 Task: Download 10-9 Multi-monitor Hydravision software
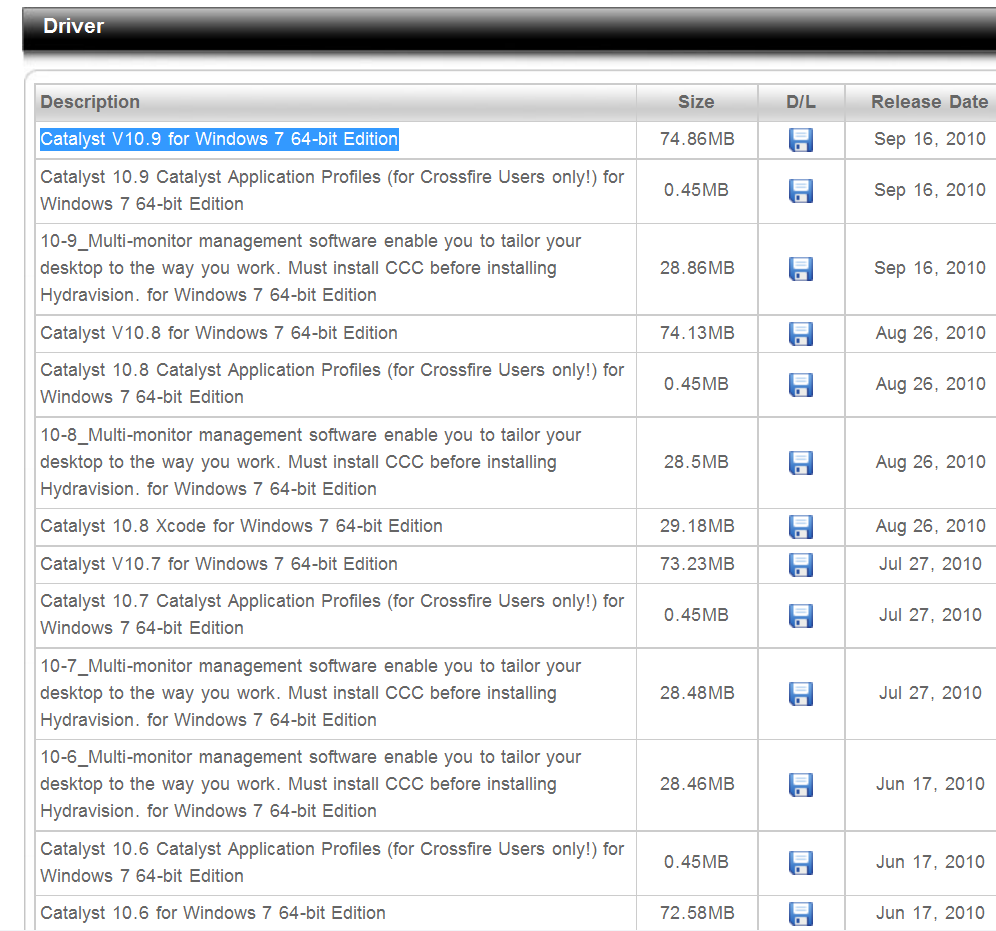point(800,269)
